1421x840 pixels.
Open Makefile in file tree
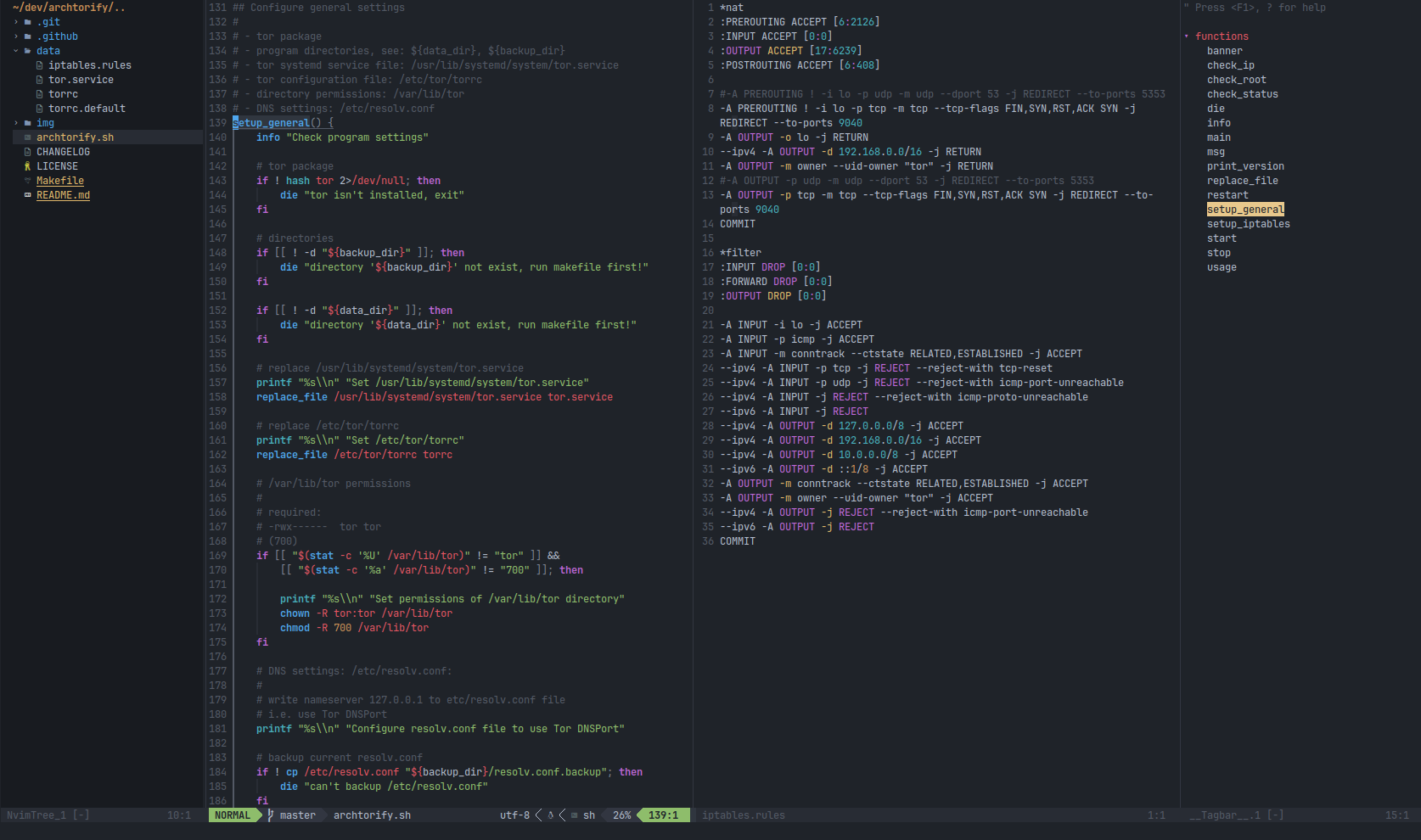[x=60, y=181]
